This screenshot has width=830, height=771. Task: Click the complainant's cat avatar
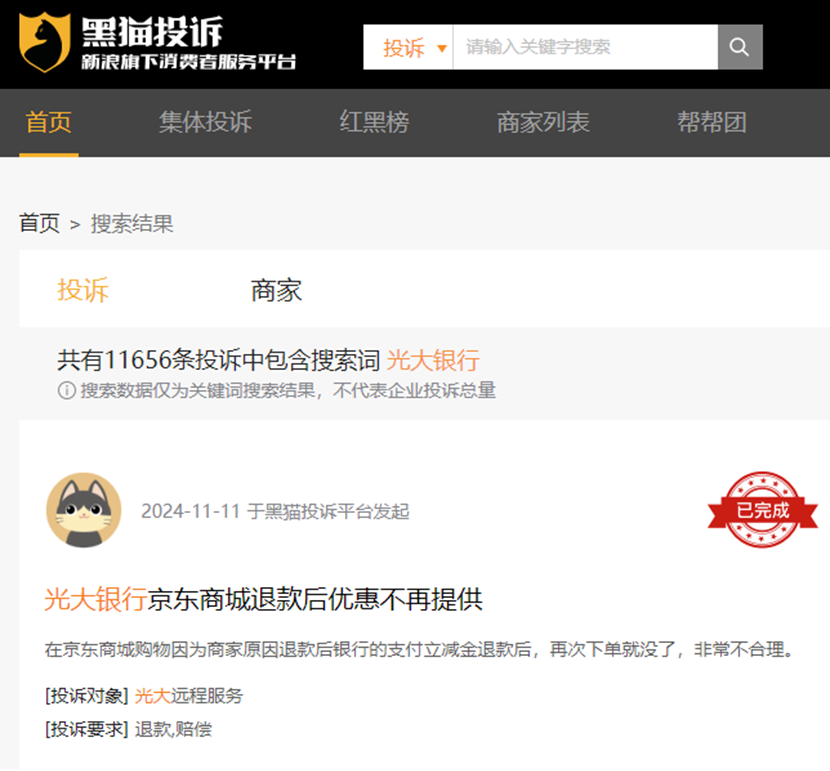click(84, 510)
